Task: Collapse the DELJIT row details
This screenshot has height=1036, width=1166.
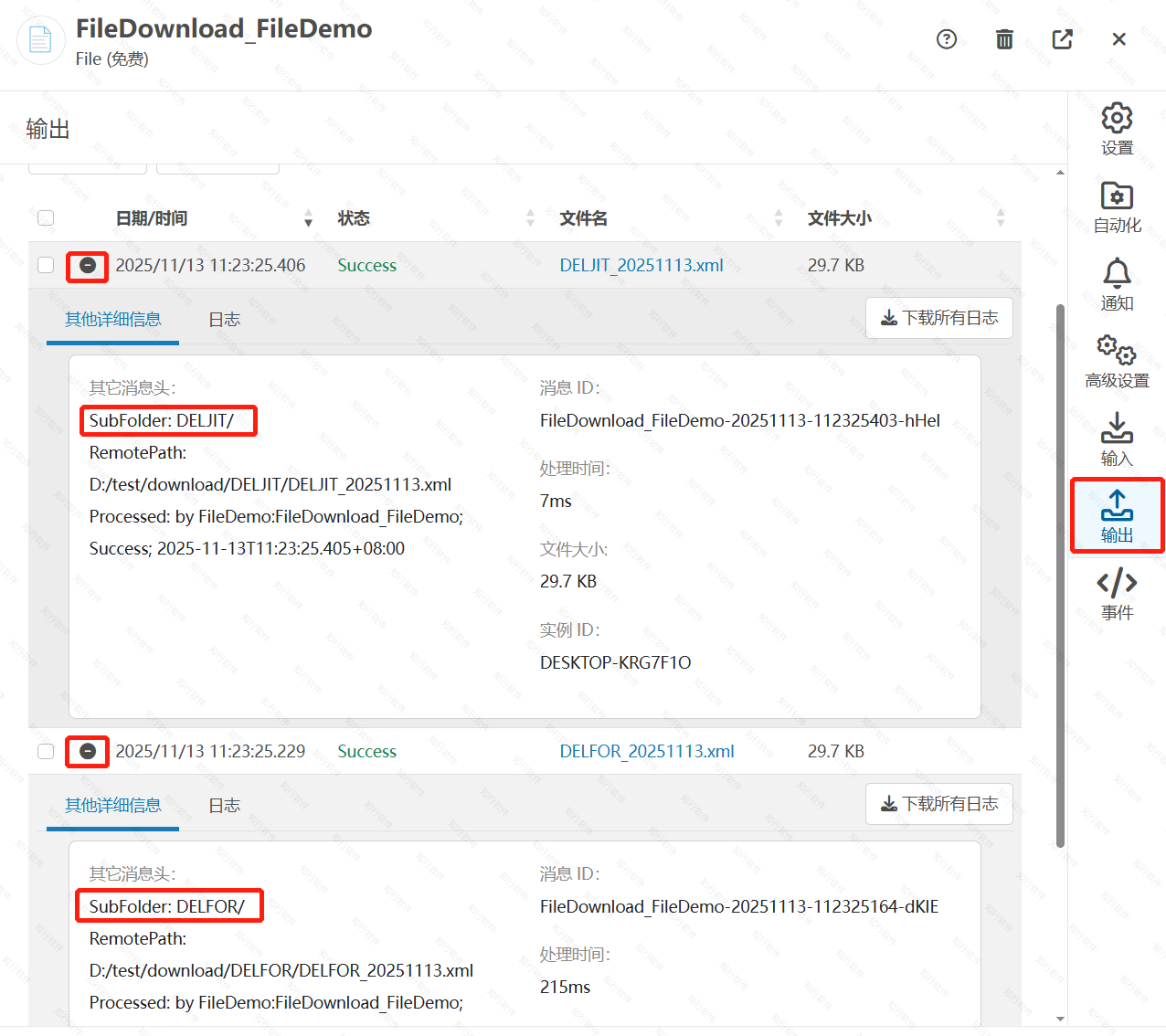Action: pos(87,266)
